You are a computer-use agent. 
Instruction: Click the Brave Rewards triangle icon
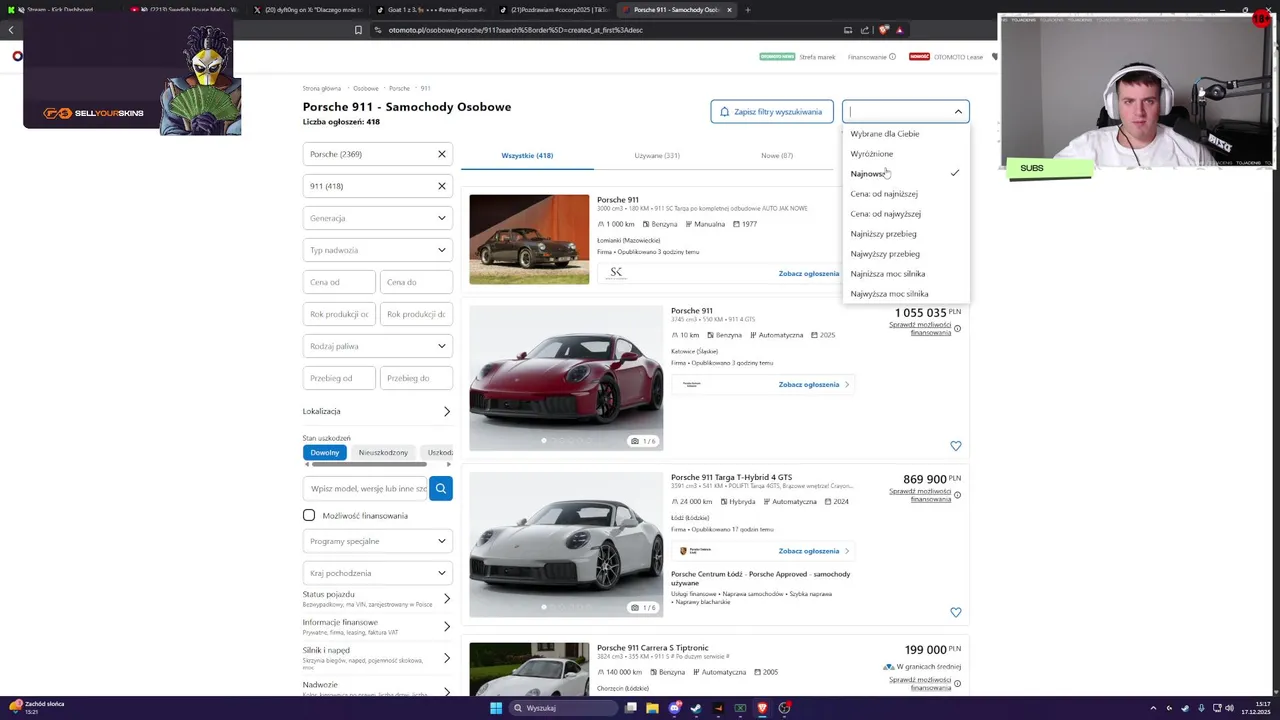899,30
